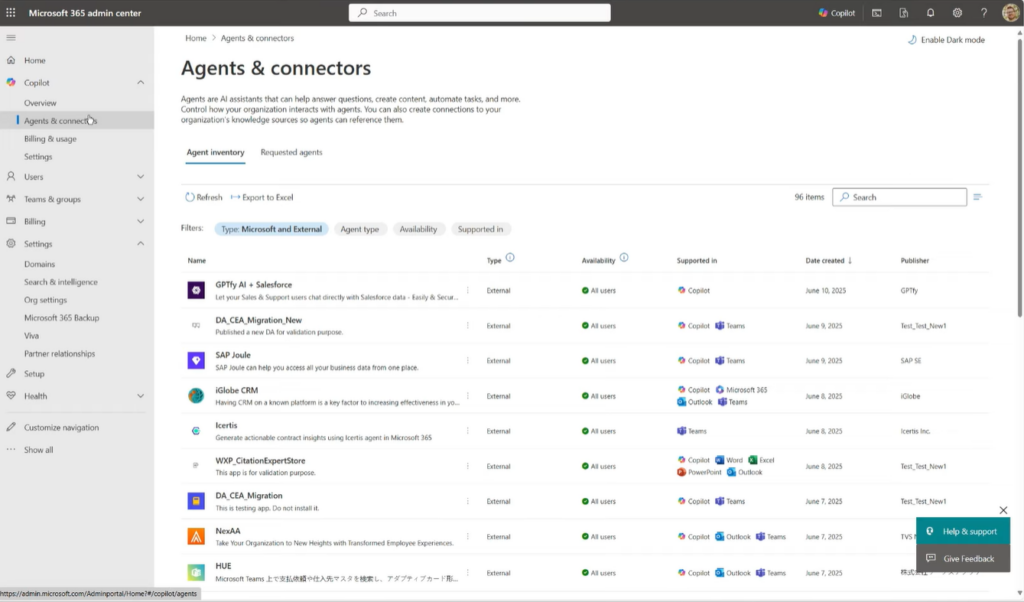This screenshot has height=602, width=1024.
Task: Enable Dark mode
Action: (x=946, y=40)
